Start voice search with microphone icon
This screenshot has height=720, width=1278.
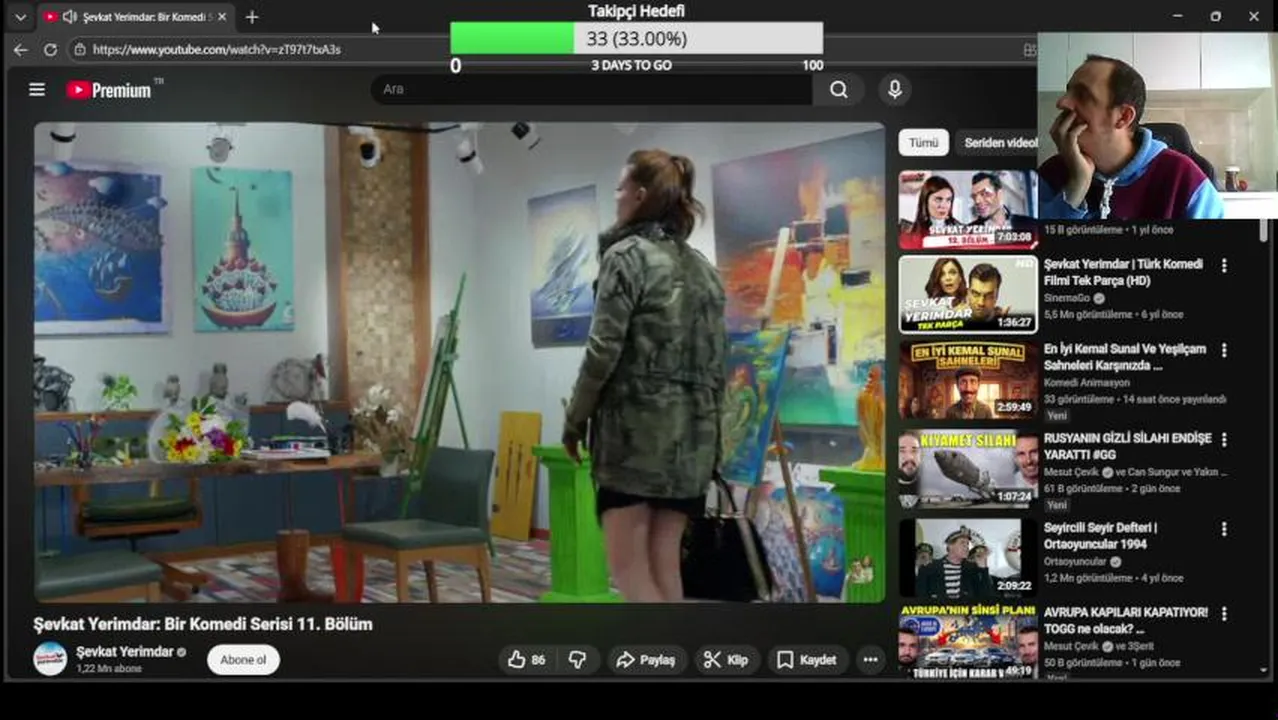[x=895, y=89]
